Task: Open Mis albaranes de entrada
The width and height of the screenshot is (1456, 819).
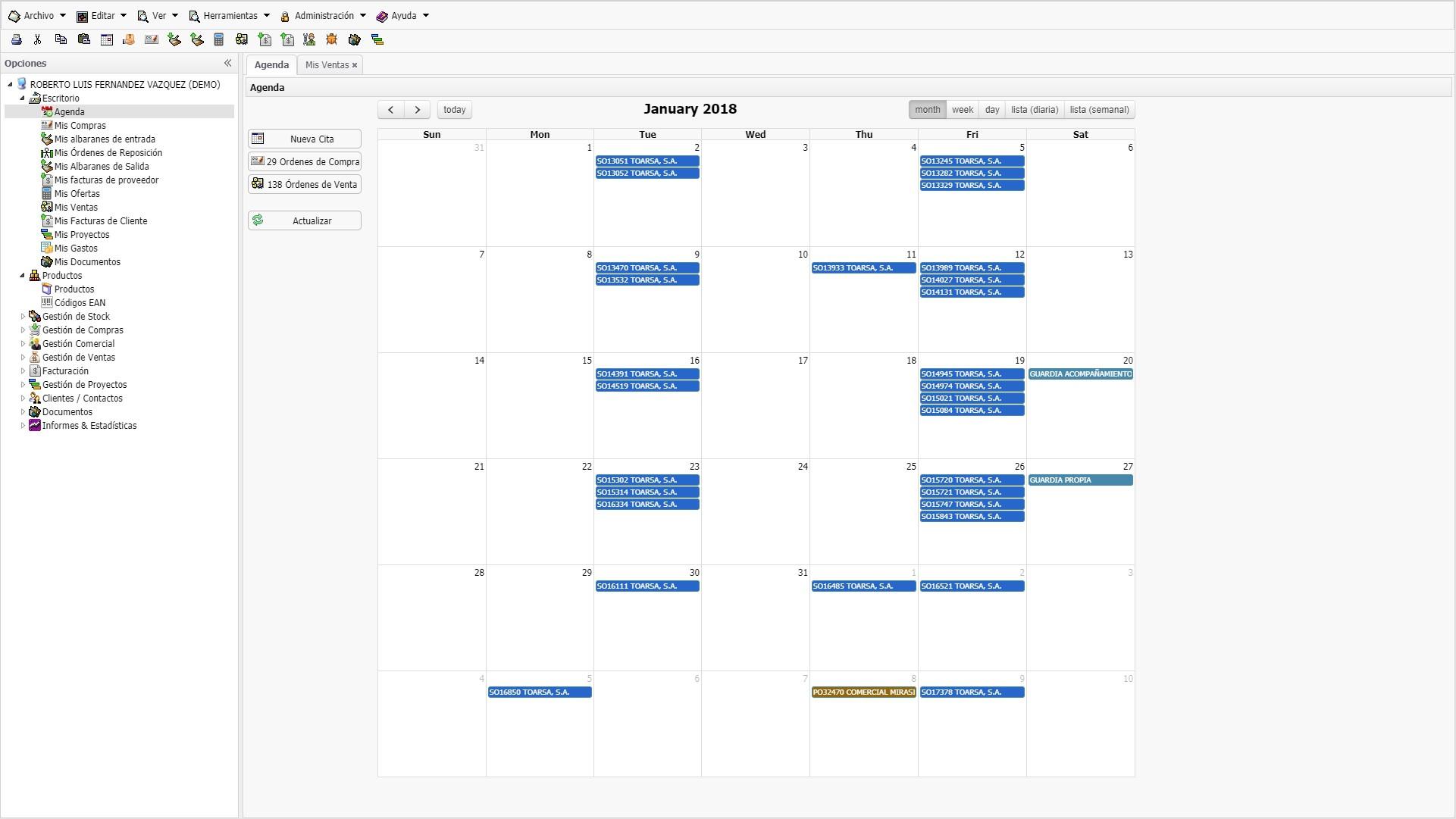Action: coord(105,139)
